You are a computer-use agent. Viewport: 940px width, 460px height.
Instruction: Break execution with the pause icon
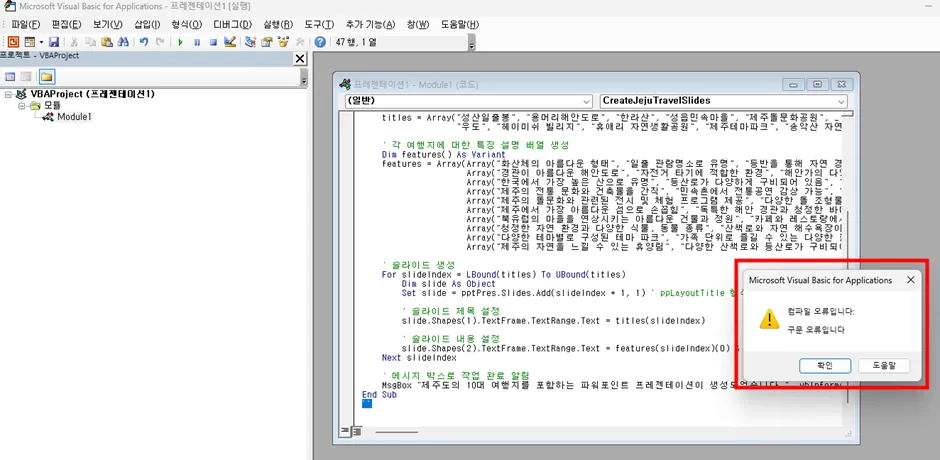(197, 42)
